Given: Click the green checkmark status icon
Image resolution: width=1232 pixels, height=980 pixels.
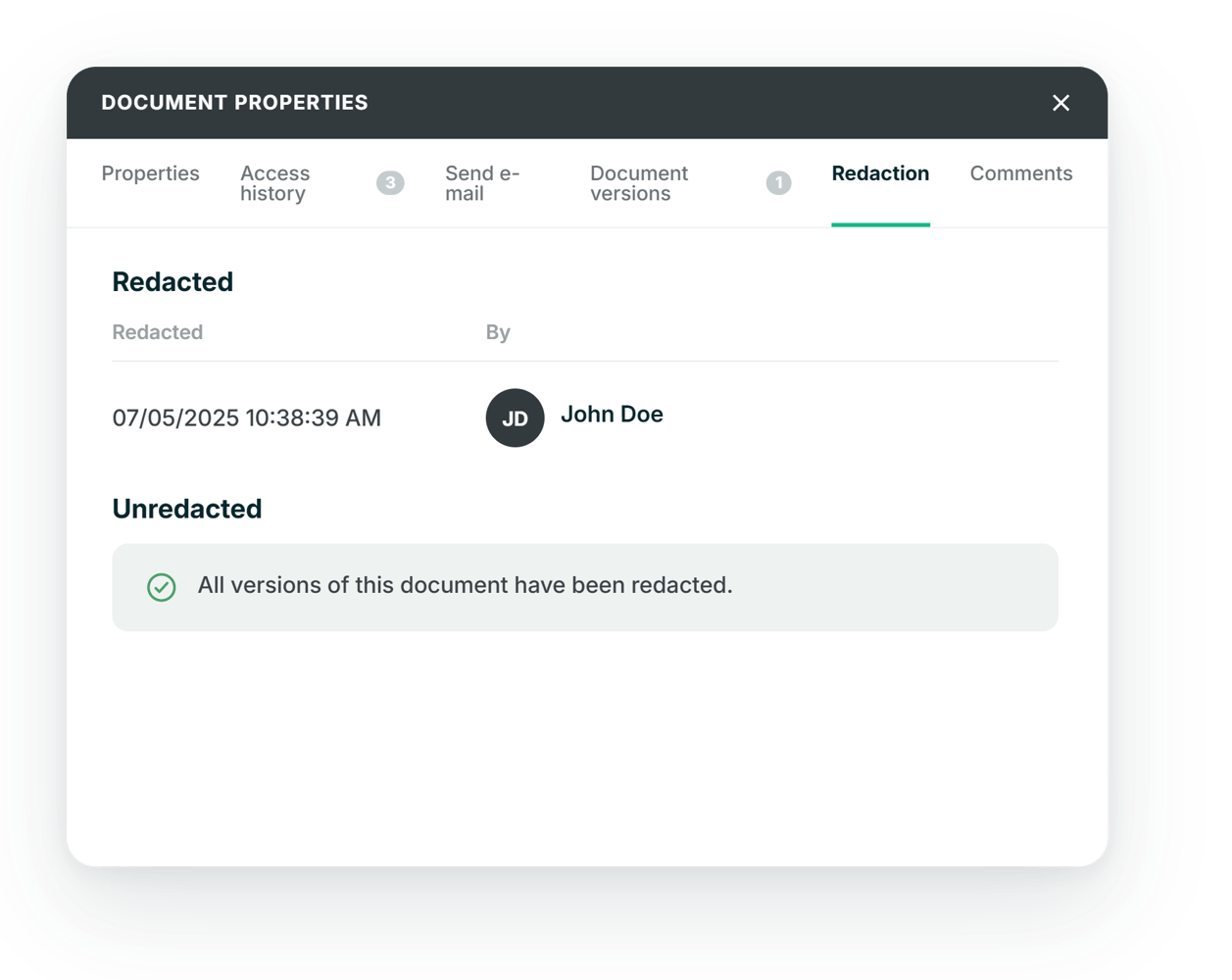Looking at the screenshot, I should (x=162, y=587).
